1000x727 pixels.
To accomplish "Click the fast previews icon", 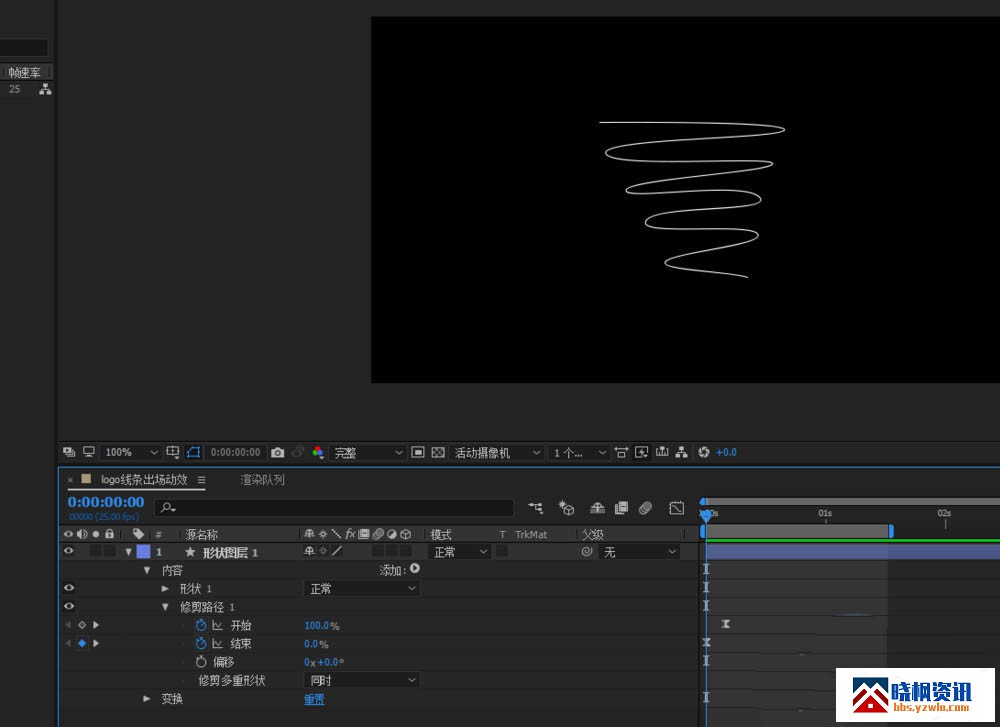I will click(x=642, y=452).
